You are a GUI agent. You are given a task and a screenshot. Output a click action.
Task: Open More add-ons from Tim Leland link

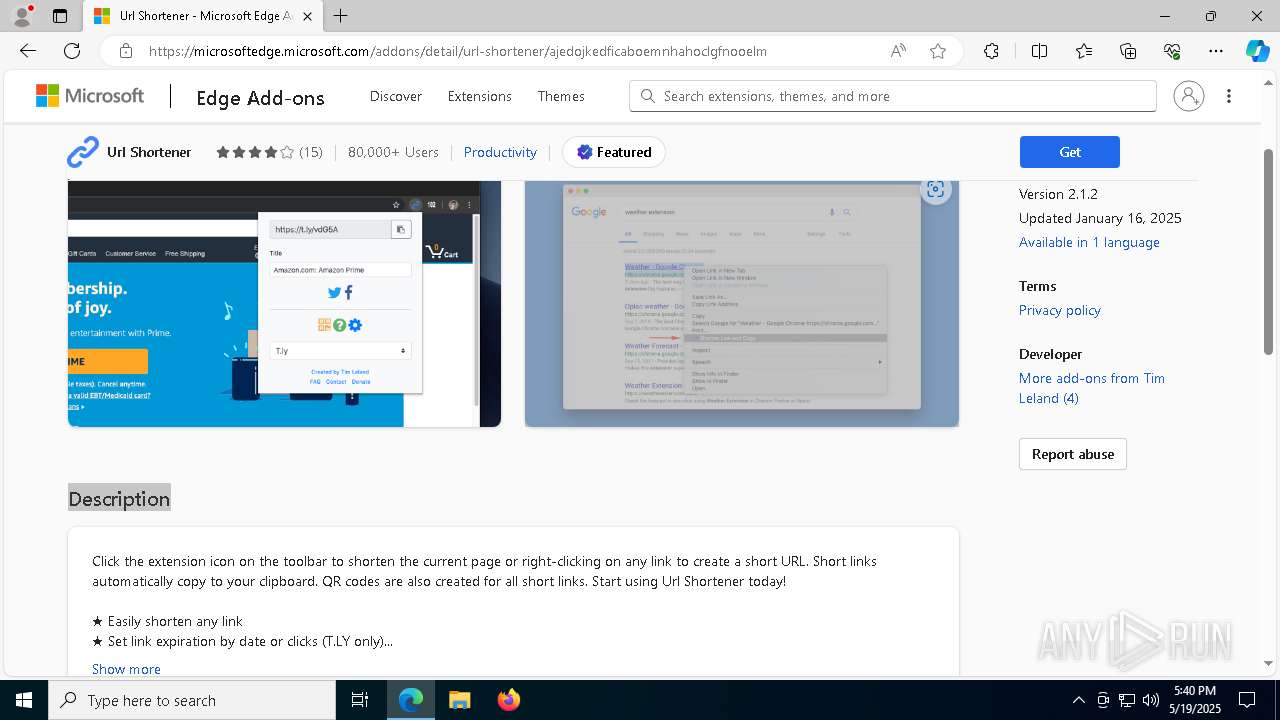[1092, 388]
